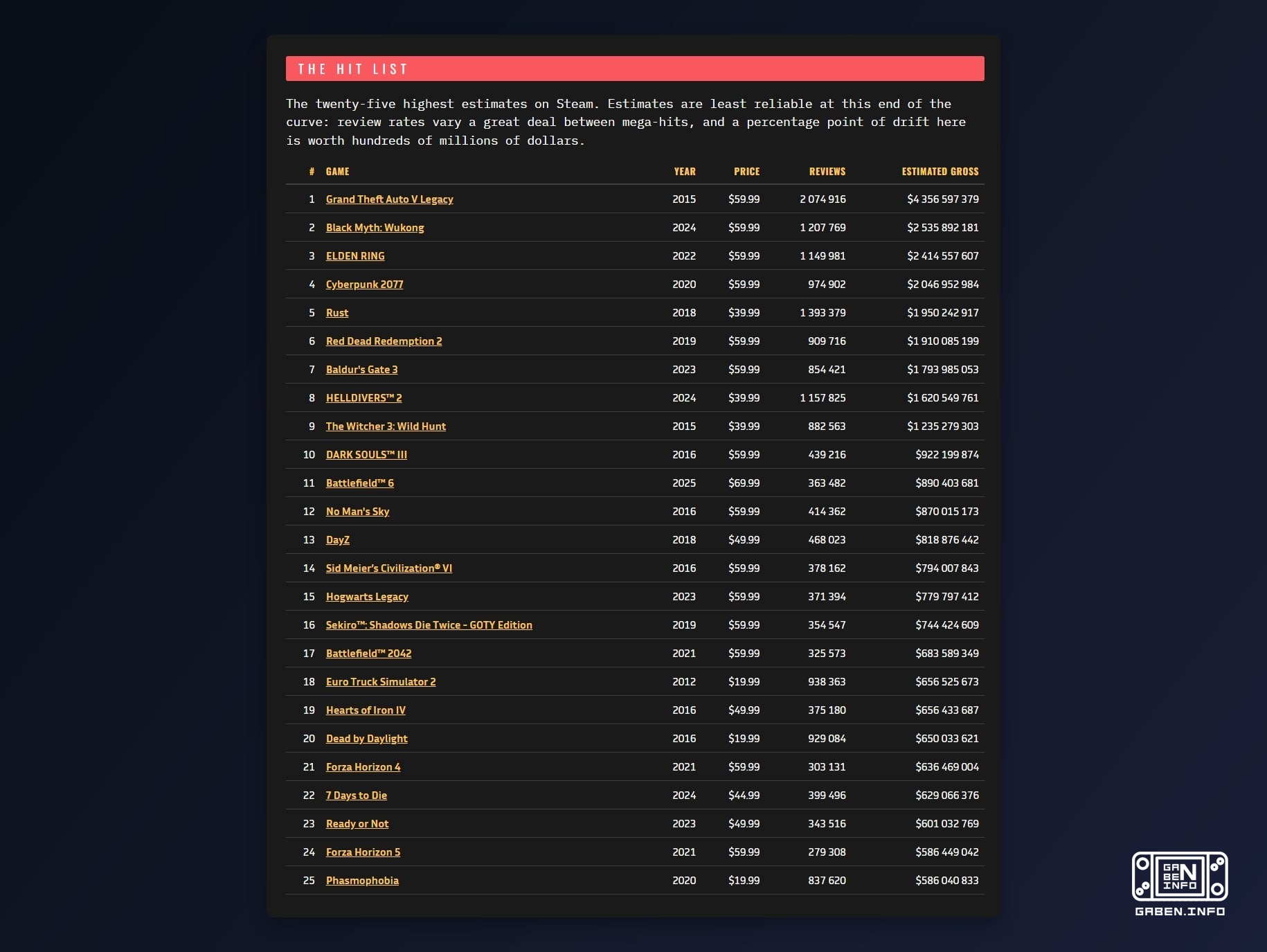
Task: Open the 7 Days to Die link
Action: click(x=356, y=796)
